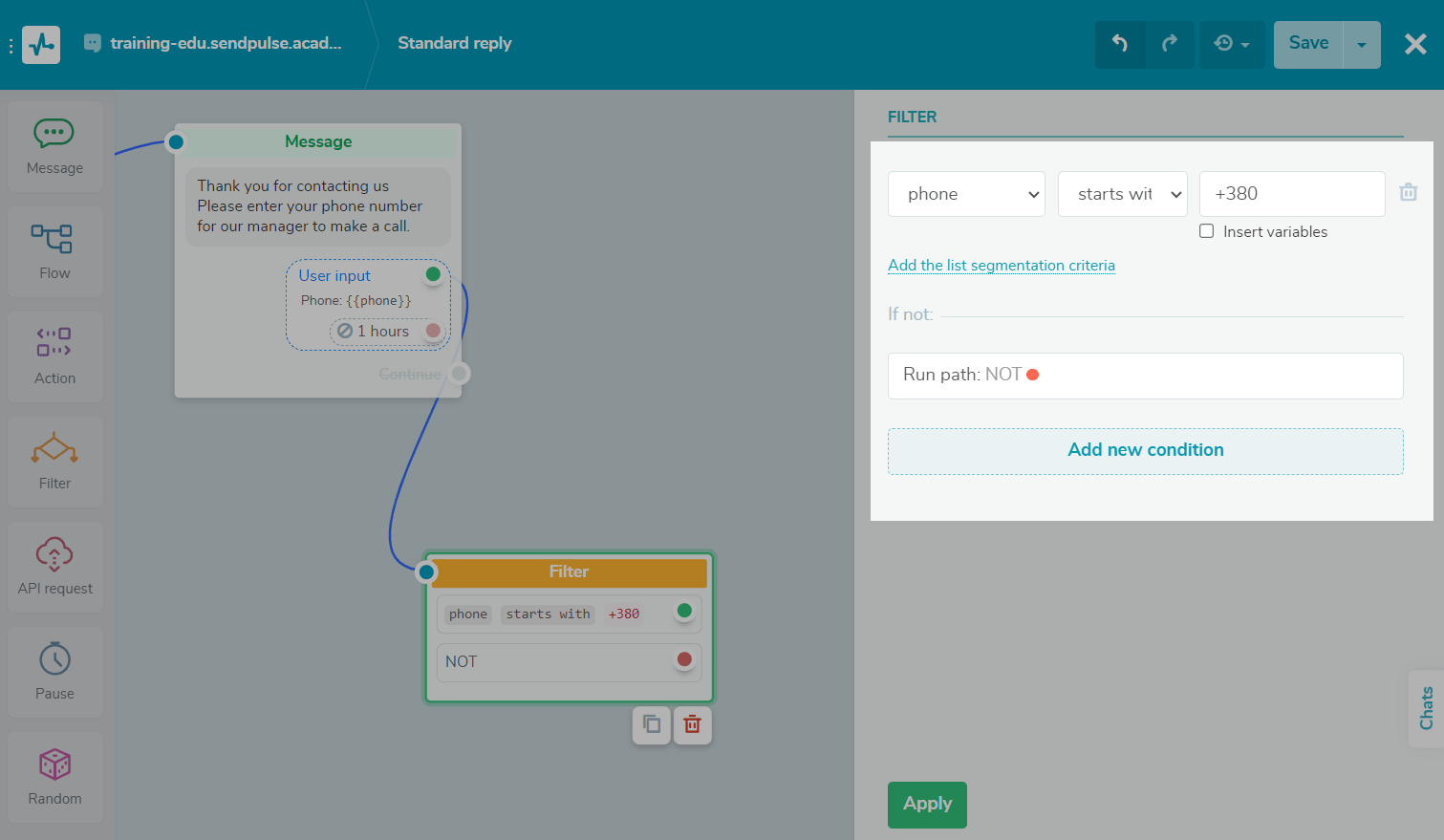
Task: Click Add the list segmentation criteria link
Action: [x=1002, y=265]
